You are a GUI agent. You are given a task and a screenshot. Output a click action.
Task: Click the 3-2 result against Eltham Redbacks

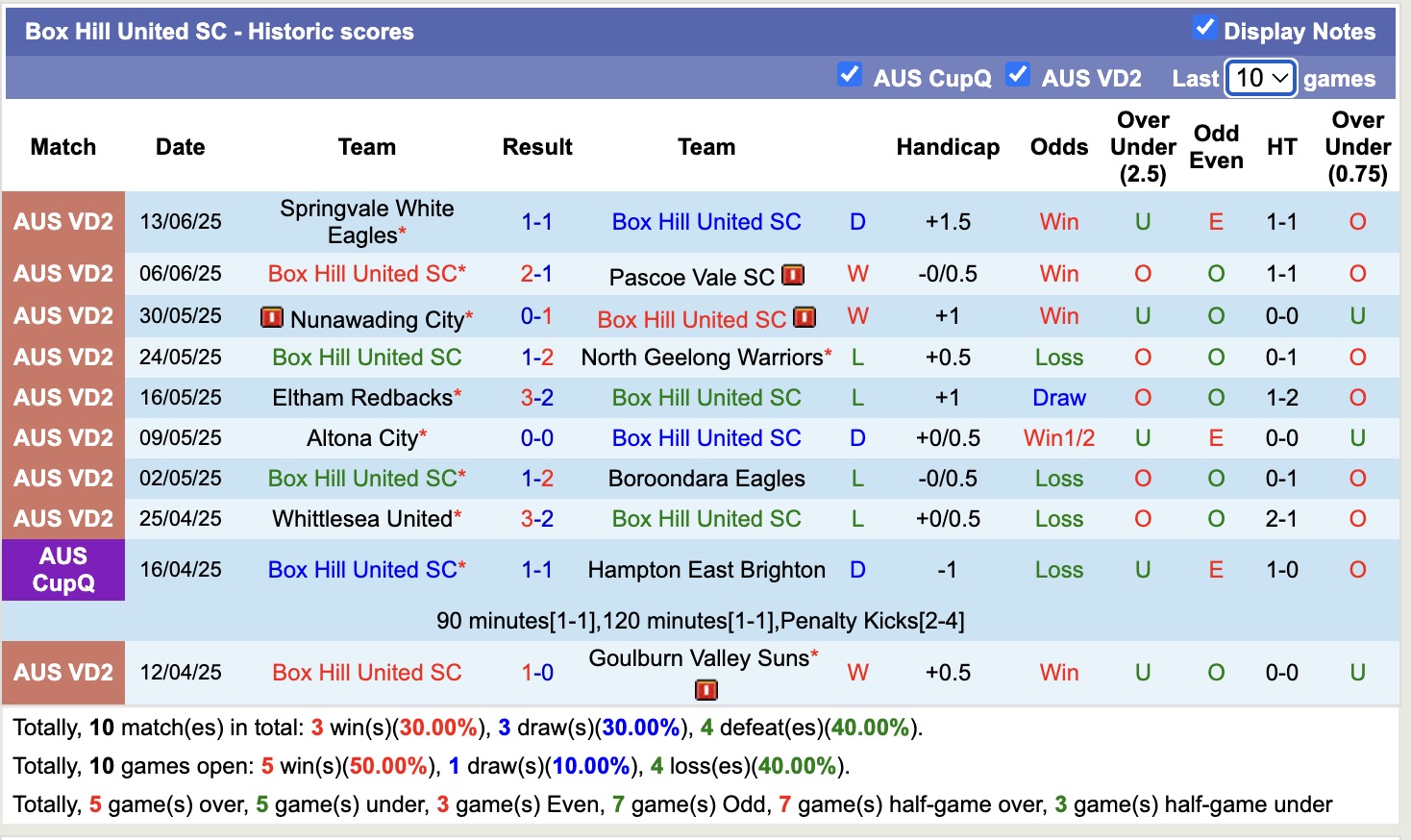pos(536,398)
